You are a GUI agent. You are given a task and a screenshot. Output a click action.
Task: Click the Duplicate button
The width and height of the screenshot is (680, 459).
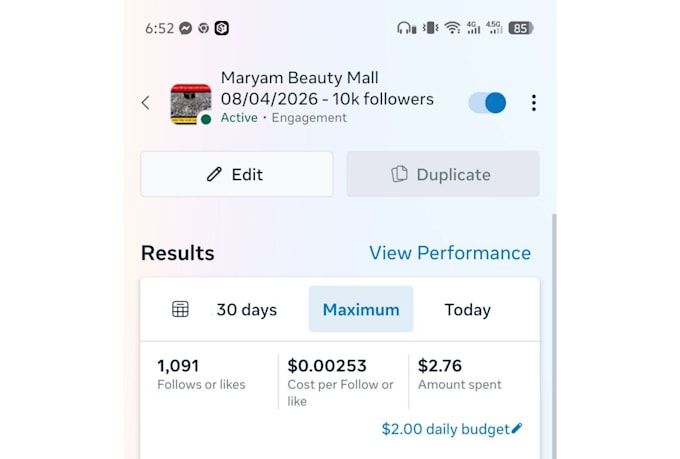point(443,174)
